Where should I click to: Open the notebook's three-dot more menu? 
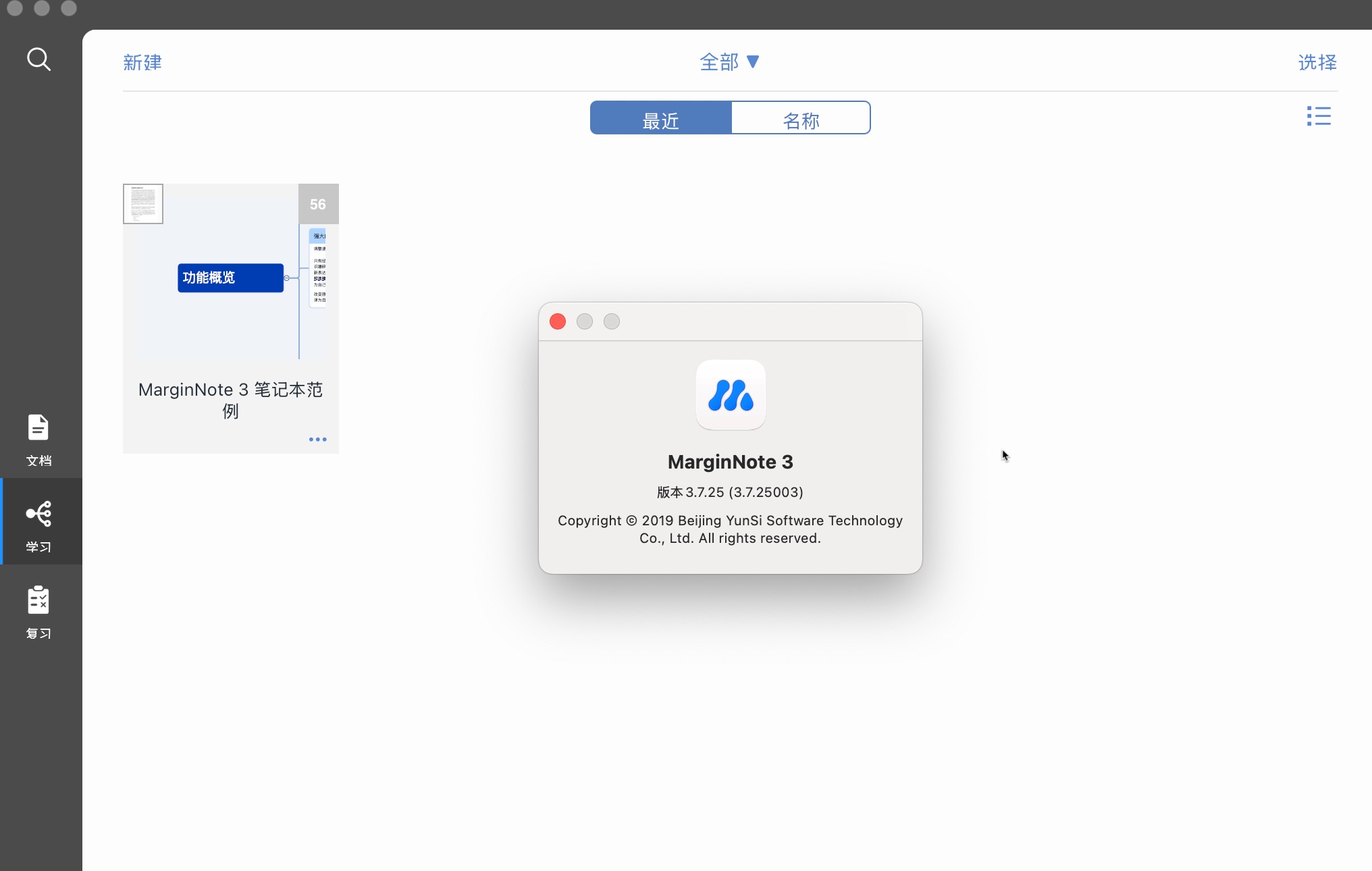[x=317, y=440]
